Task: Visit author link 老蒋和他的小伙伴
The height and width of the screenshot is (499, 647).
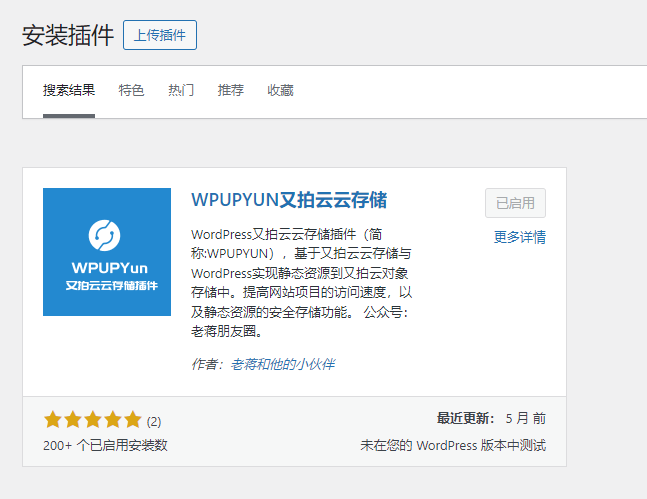Action: (x=283, y=364)
